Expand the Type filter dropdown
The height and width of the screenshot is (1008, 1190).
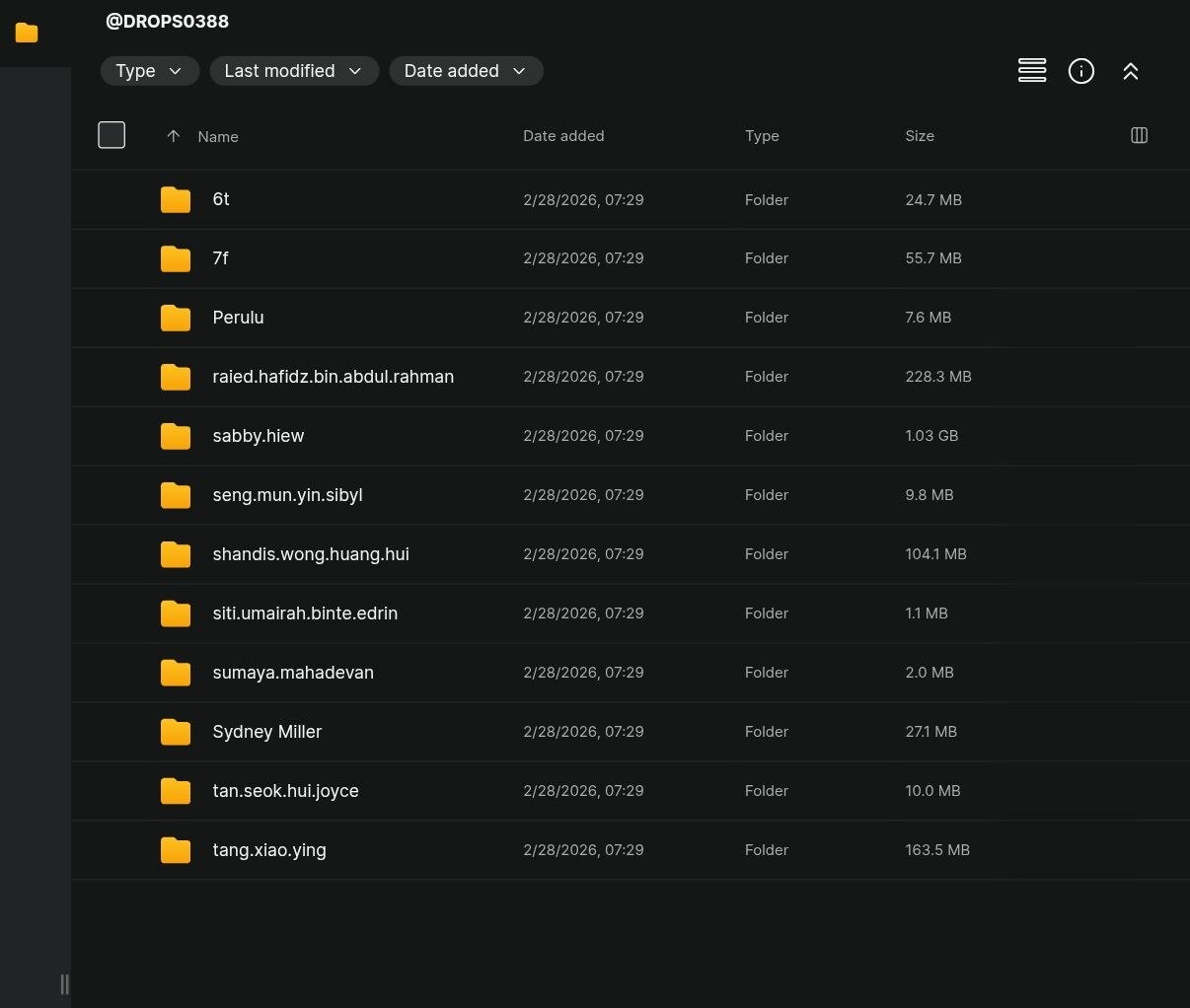[x=149, y=71]
